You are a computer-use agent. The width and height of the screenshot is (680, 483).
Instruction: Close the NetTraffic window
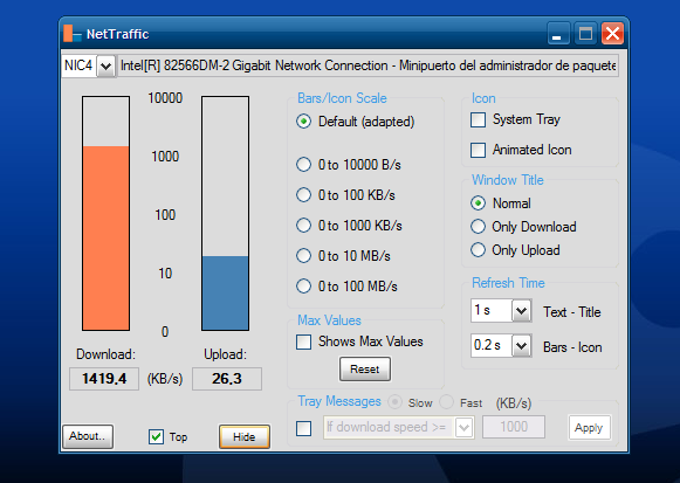[612, 34]
